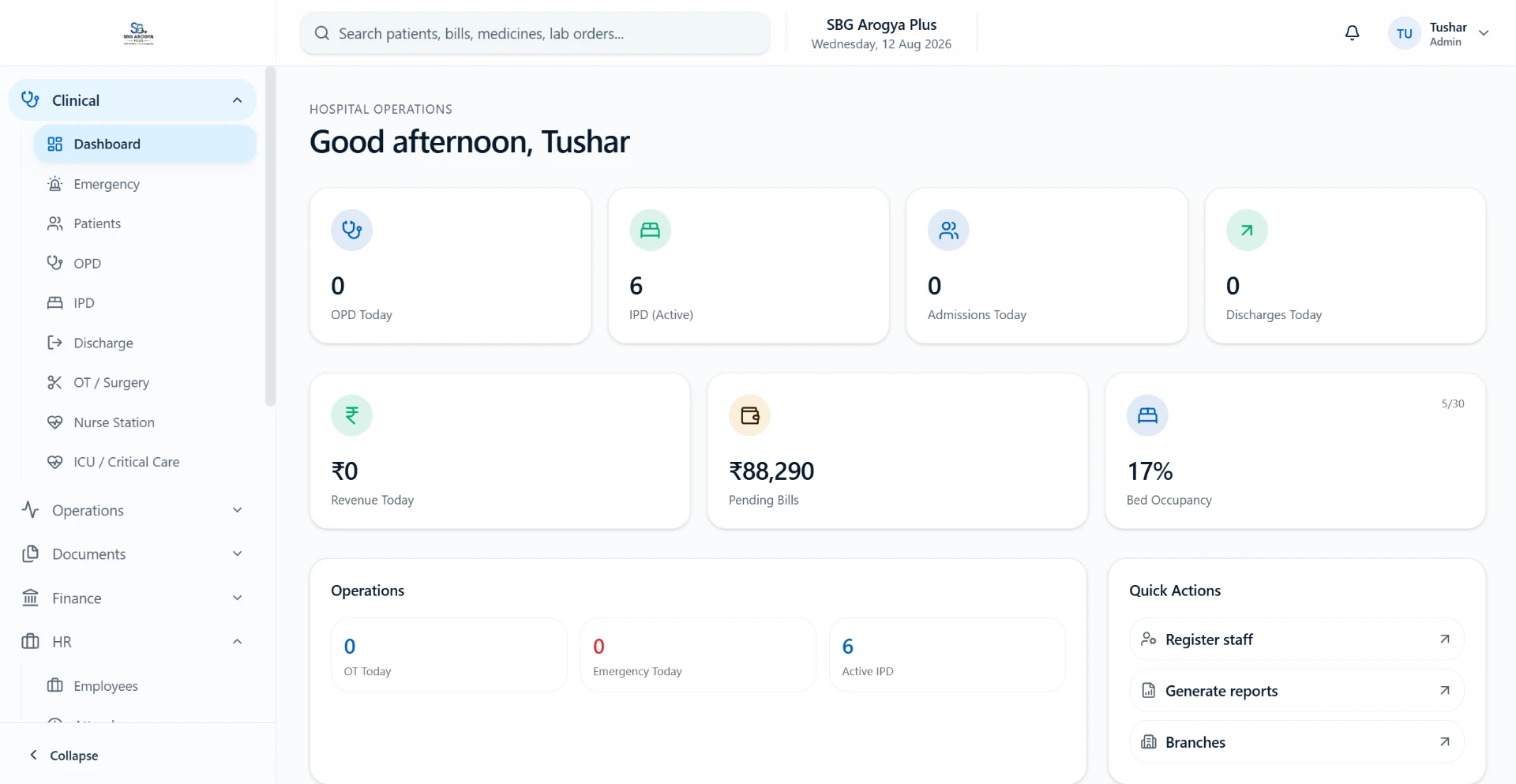
Task: Go to Discharge in the sidebar
Action: (145, 343)
